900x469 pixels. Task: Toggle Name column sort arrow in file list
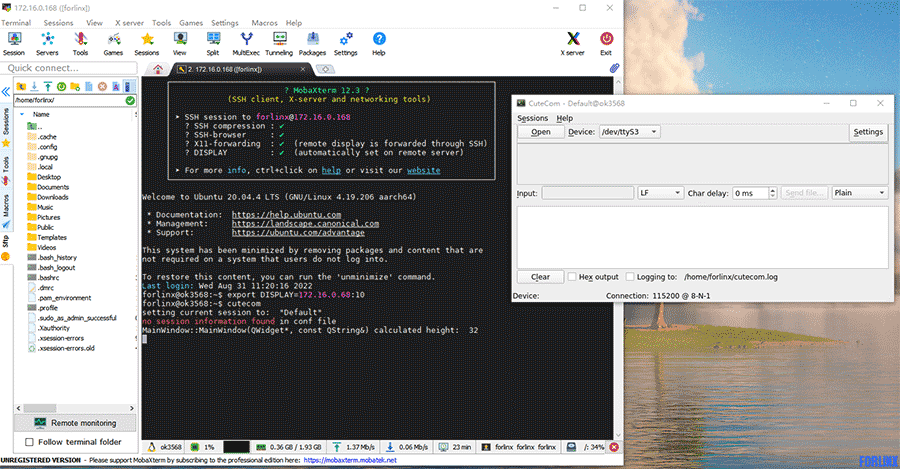coord(22,114)
